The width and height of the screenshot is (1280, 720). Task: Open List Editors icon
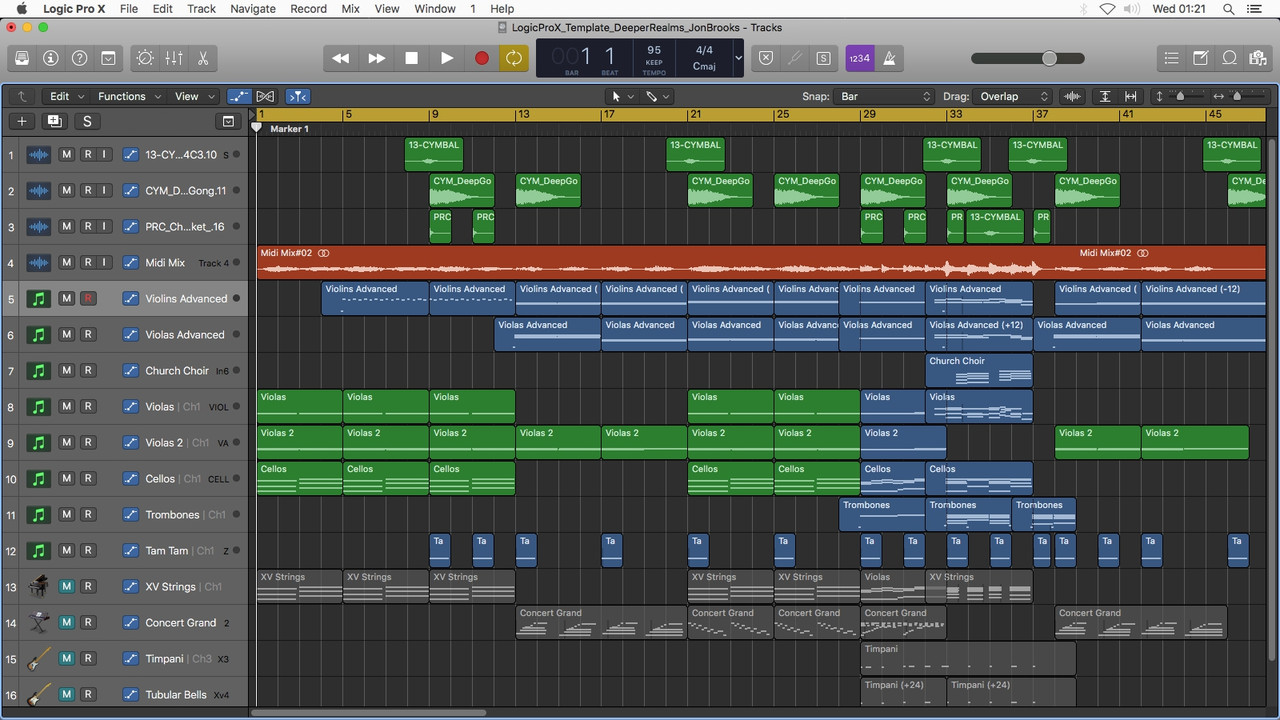point(1172,58)
